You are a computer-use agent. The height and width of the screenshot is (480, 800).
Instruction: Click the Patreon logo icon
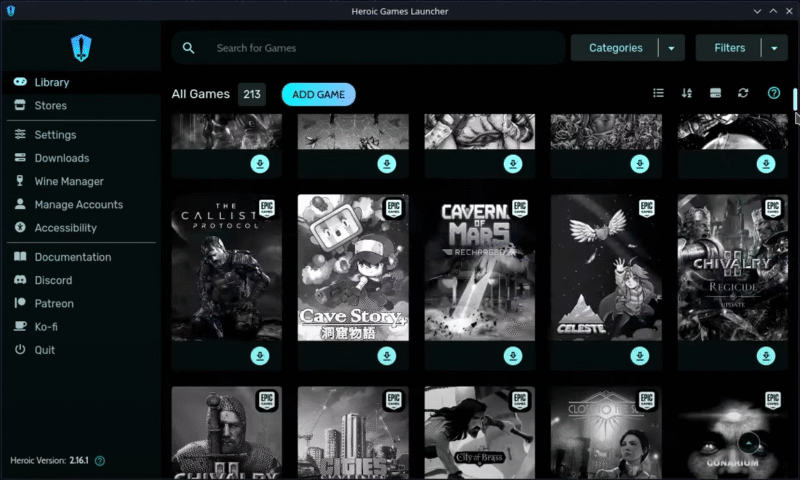click(20, 303)
